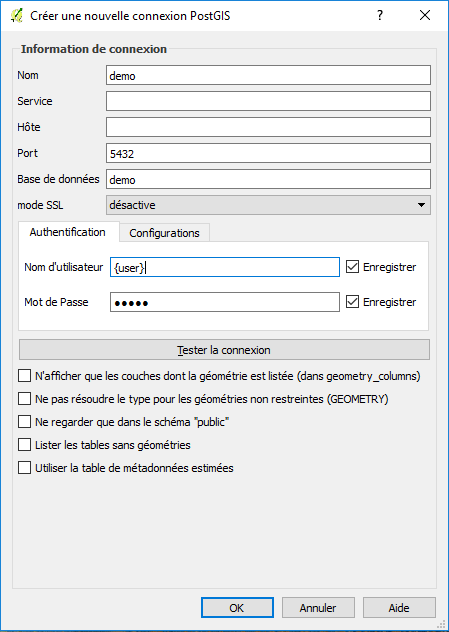Click the Annuler button
The image size is (449, 632).
click(x=318, y=608)
